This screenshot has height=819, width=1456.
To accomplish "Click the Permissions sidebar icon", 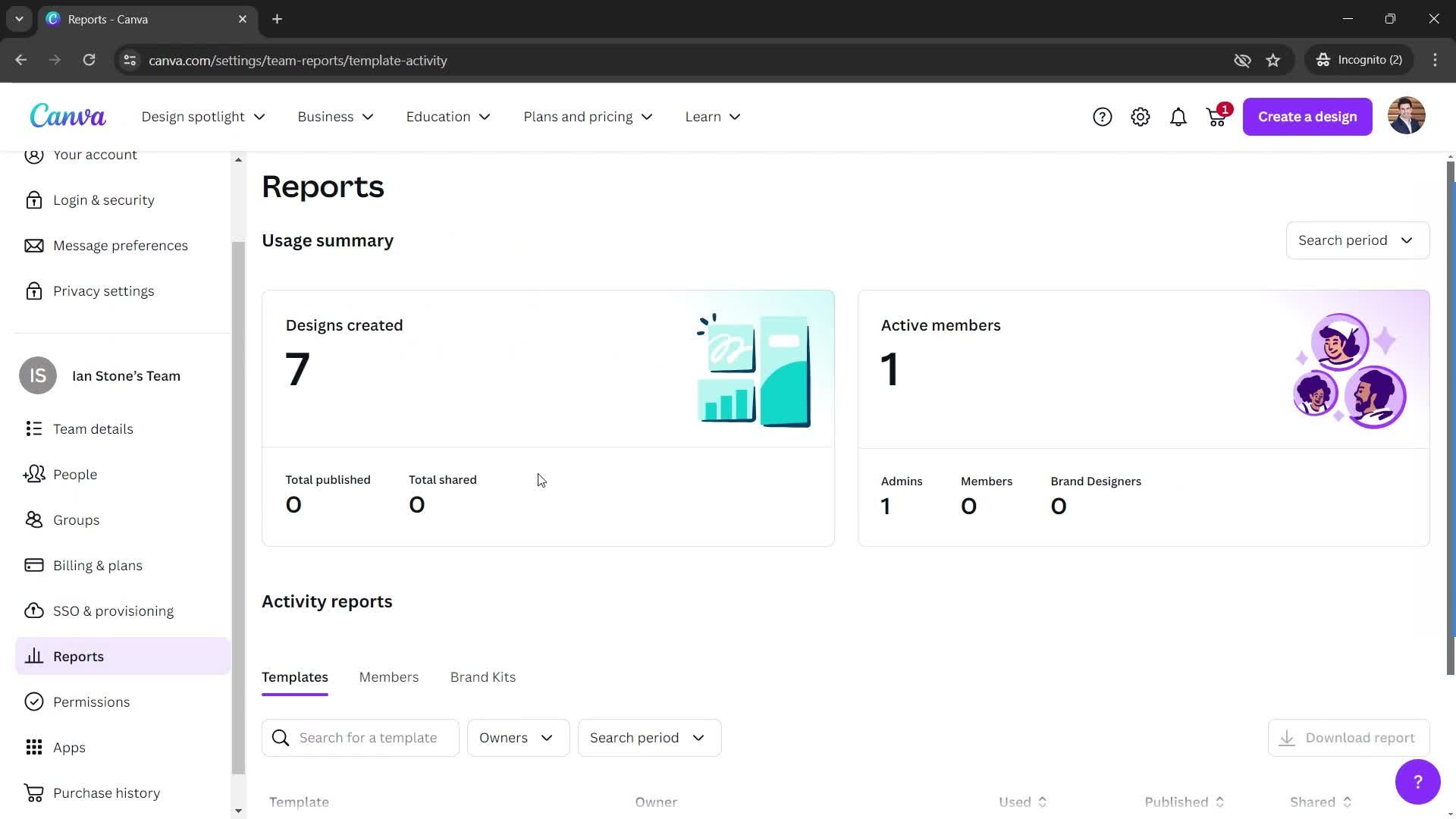I will 35,701.
